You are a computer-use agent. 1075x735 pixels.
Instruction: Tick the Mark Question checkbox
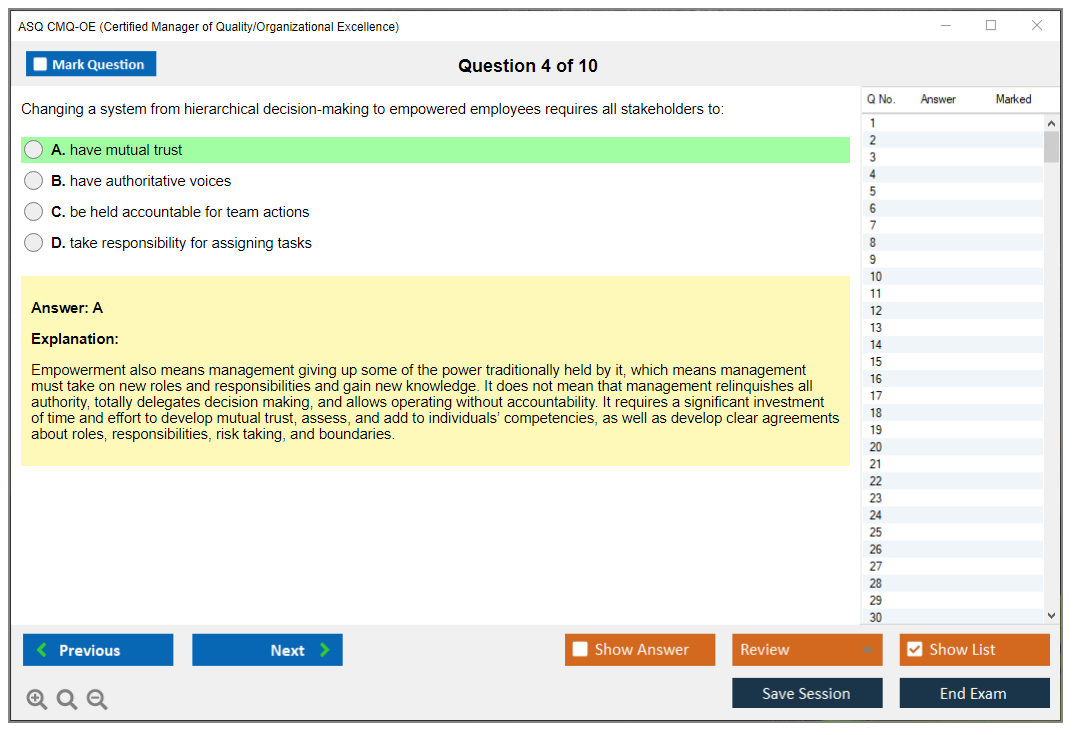pyautogui.click(x=41, y=65)
